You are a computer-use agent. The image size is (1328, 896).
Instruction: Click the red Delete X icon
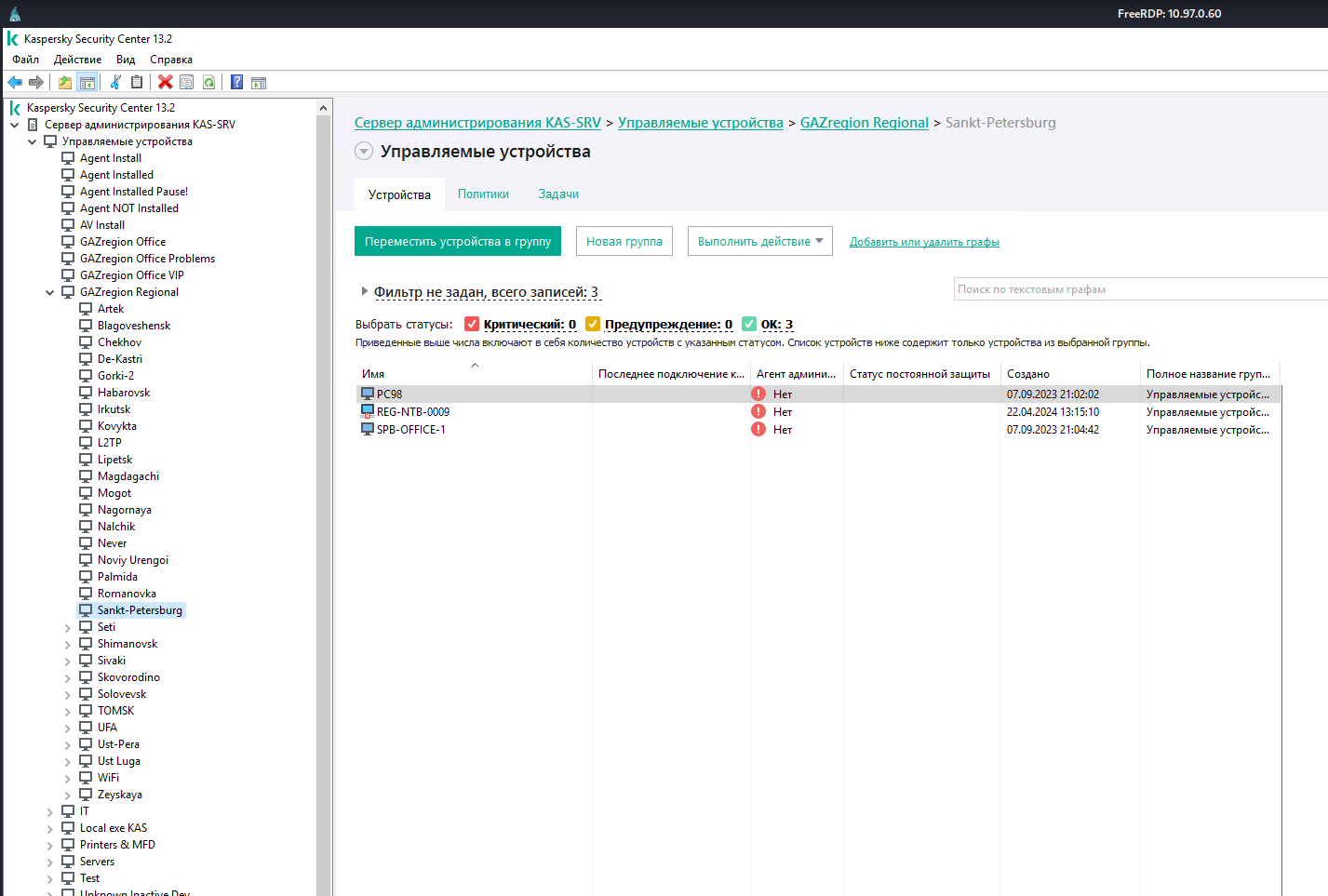click(x=166, y=82)
